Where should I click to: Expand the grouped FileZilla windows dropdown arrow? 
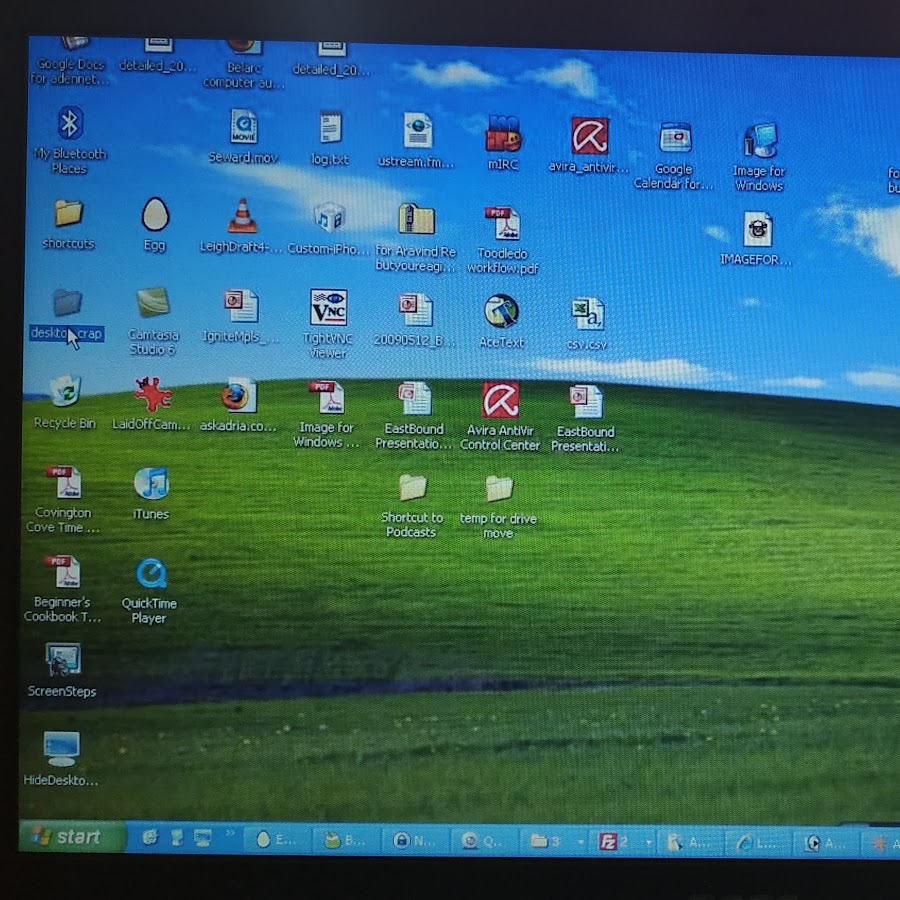point(649,843)
